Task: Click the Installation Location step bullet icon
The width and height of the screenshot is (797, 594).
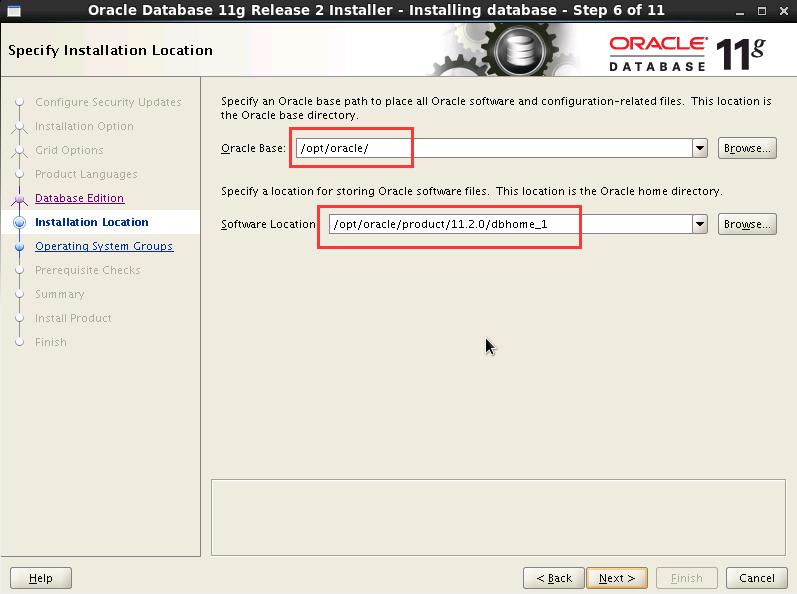Action: 19,222
